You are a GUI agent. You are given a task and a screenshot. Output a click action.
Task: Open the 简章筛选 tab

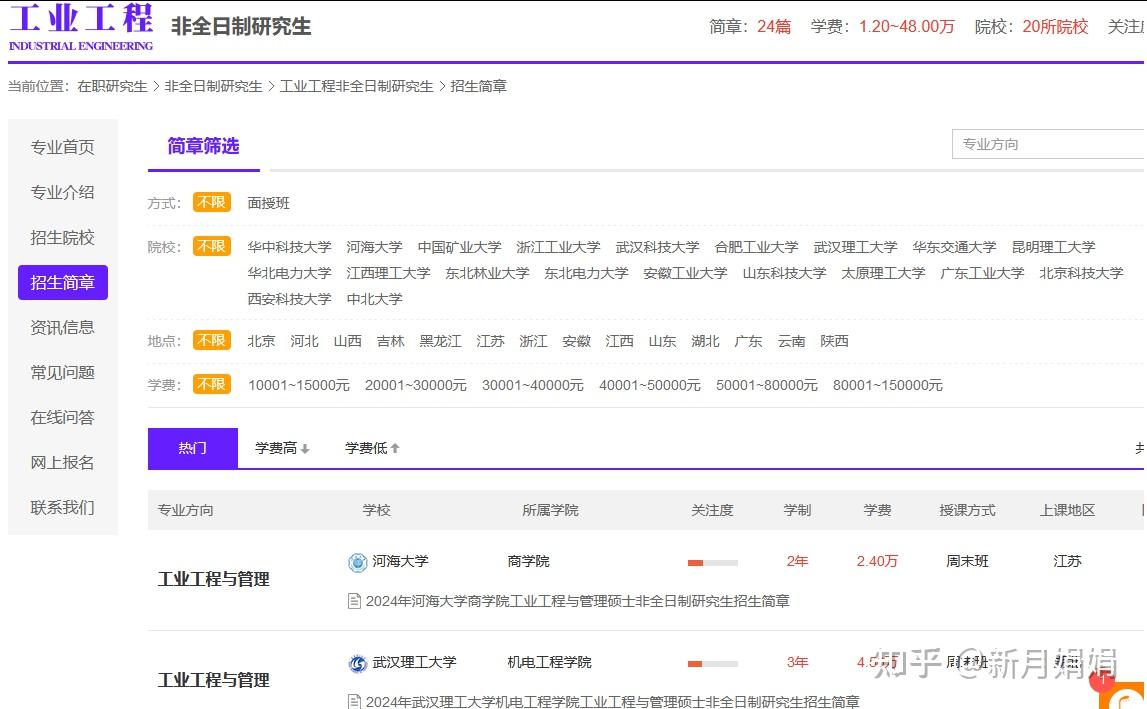coord(203,146)
